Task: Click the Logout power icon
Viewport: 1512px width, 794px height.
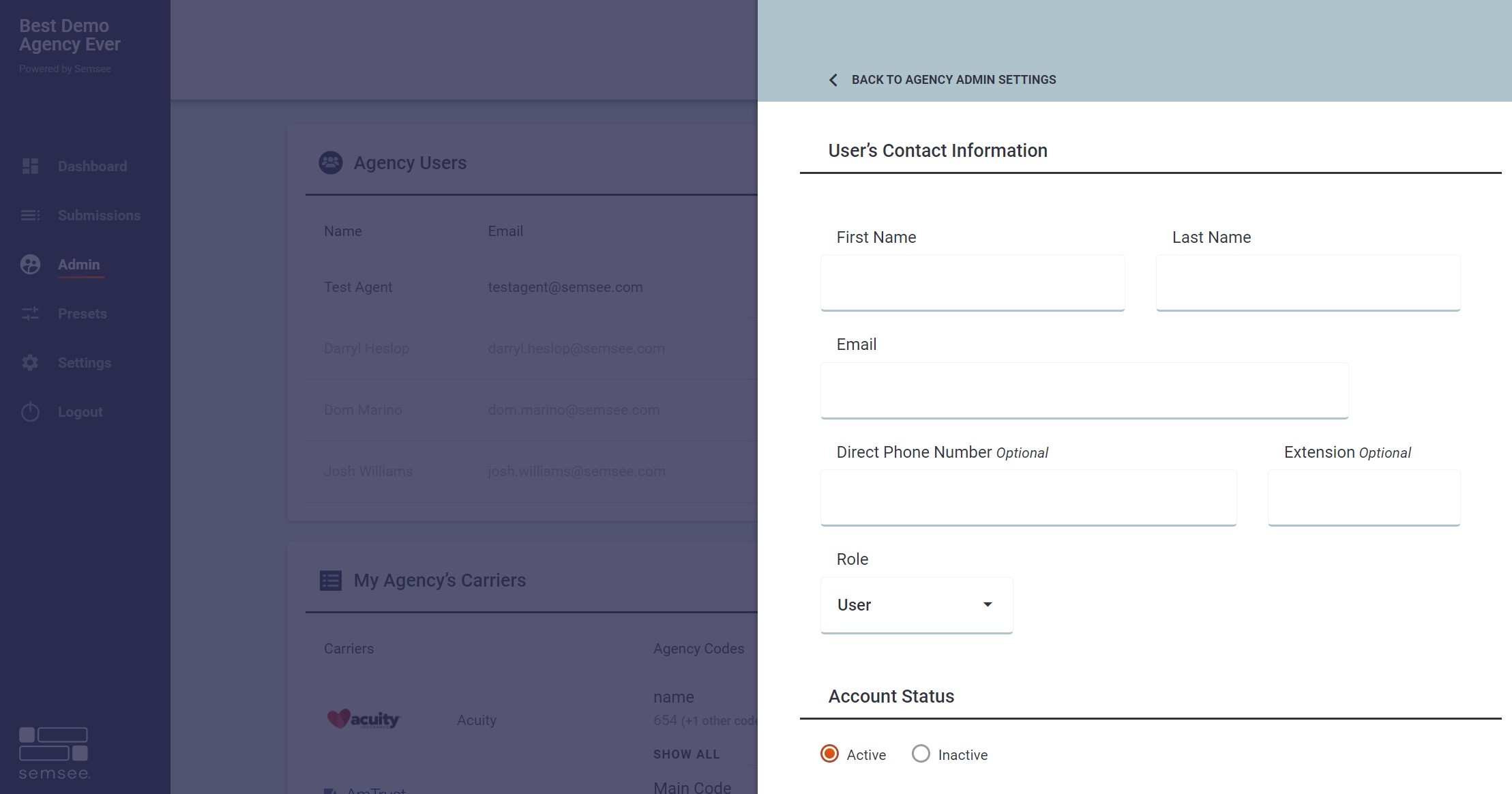Action: click(x=30, y=412)
